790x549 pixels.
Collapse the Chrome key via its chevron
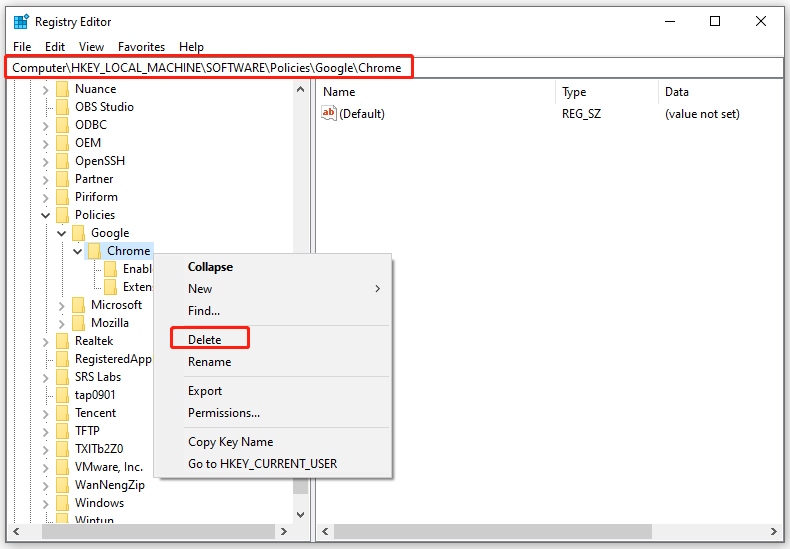pos(78,251)
